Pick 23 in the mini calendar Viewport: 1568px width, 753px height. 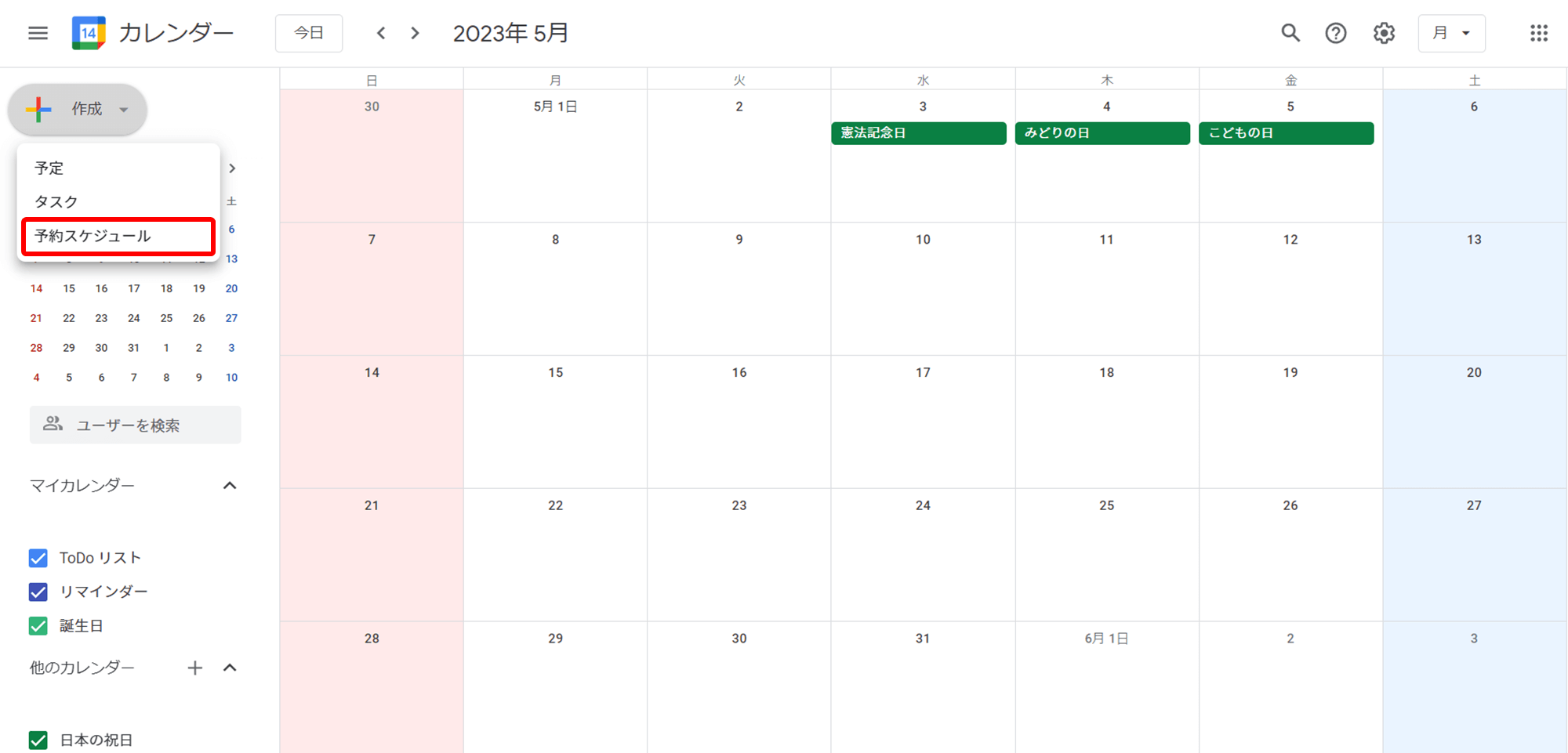click(101, 318)
